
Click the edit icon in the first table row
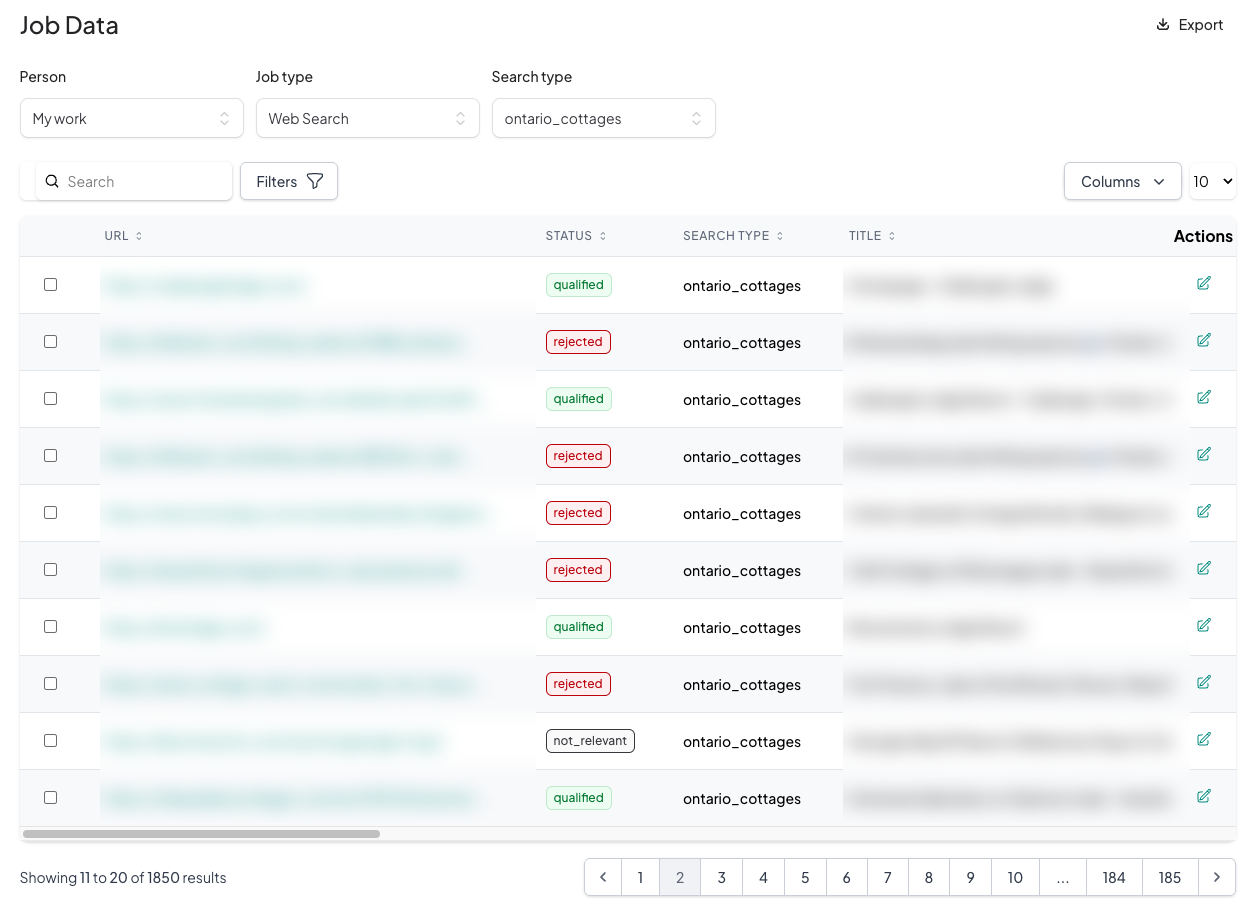pos(1203,283)
